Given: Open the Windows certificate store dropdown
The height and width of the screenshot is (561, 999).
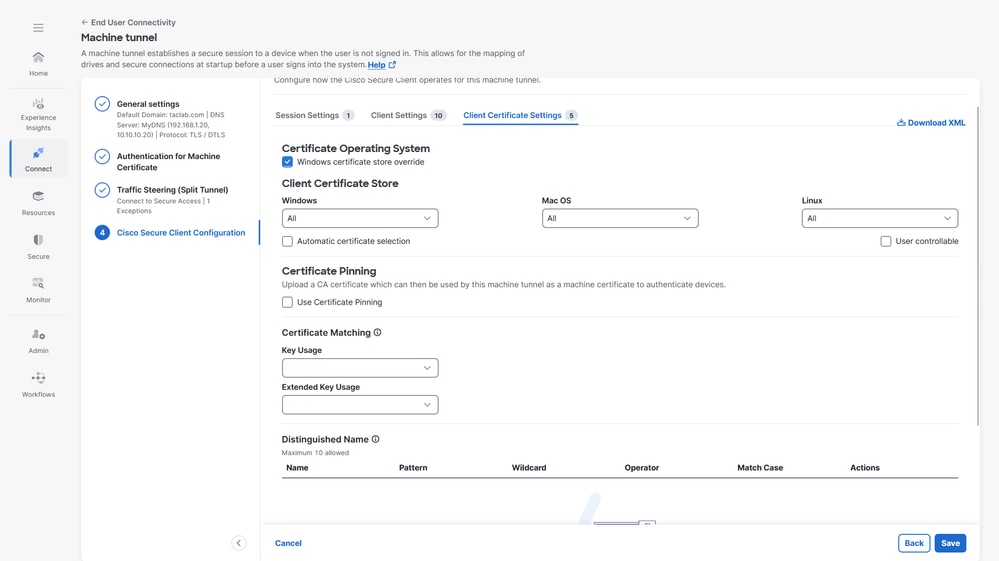Looking at the screenshot, I should coord(360,218).
